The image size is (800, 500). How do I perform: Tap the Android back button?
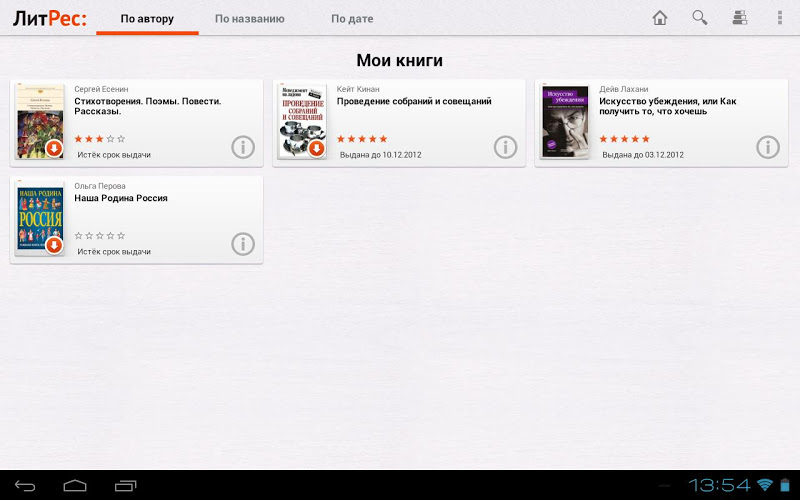click(x=25, y=486)
